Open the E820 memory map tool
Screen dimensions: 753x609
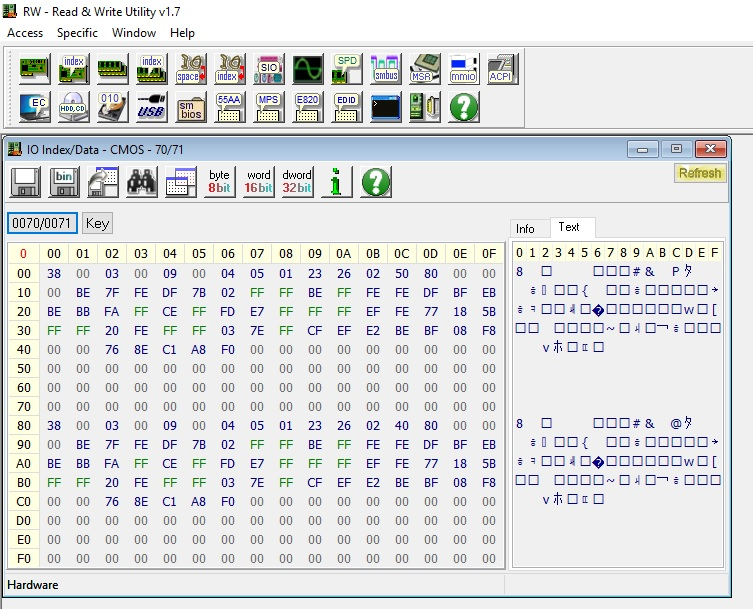[x=307, y=106]
